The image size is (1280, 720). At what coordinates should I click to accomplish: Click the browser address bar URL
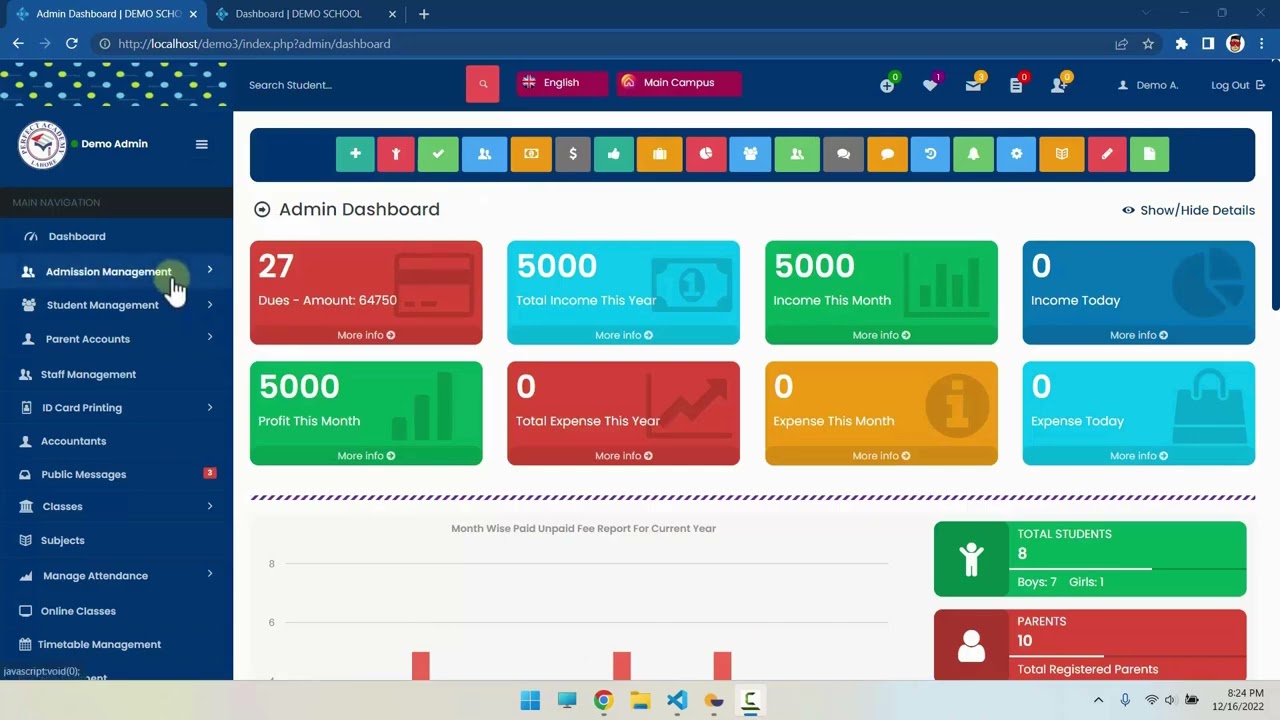pyautogui.click(x=254, y=44)
